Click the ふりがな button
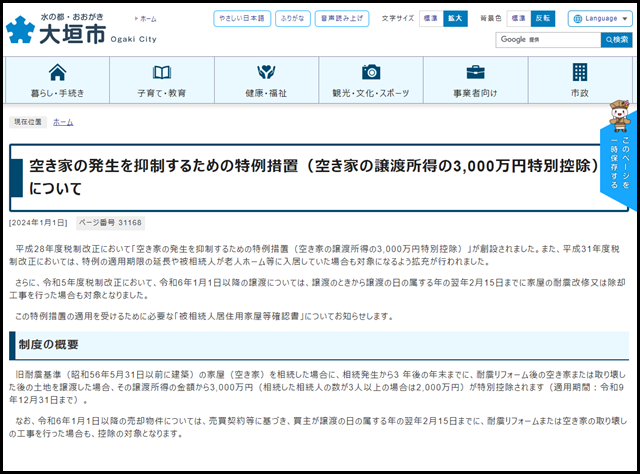This screenshot has height=474, width=640. 293,18
